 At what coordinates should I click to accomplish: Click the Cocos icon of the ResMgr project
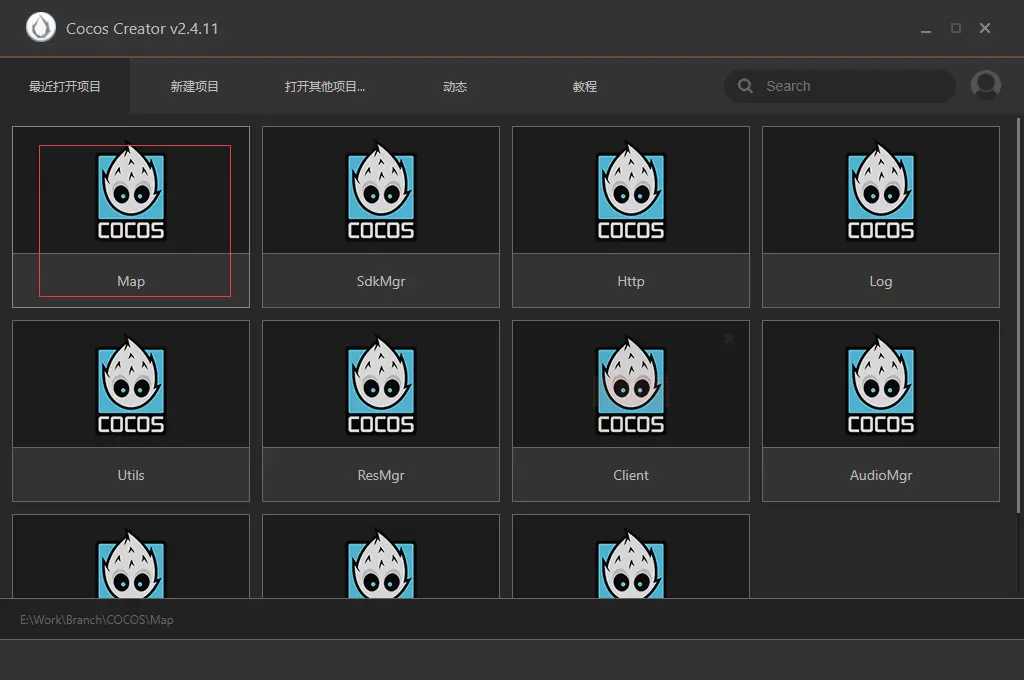[x=381, y=385]
